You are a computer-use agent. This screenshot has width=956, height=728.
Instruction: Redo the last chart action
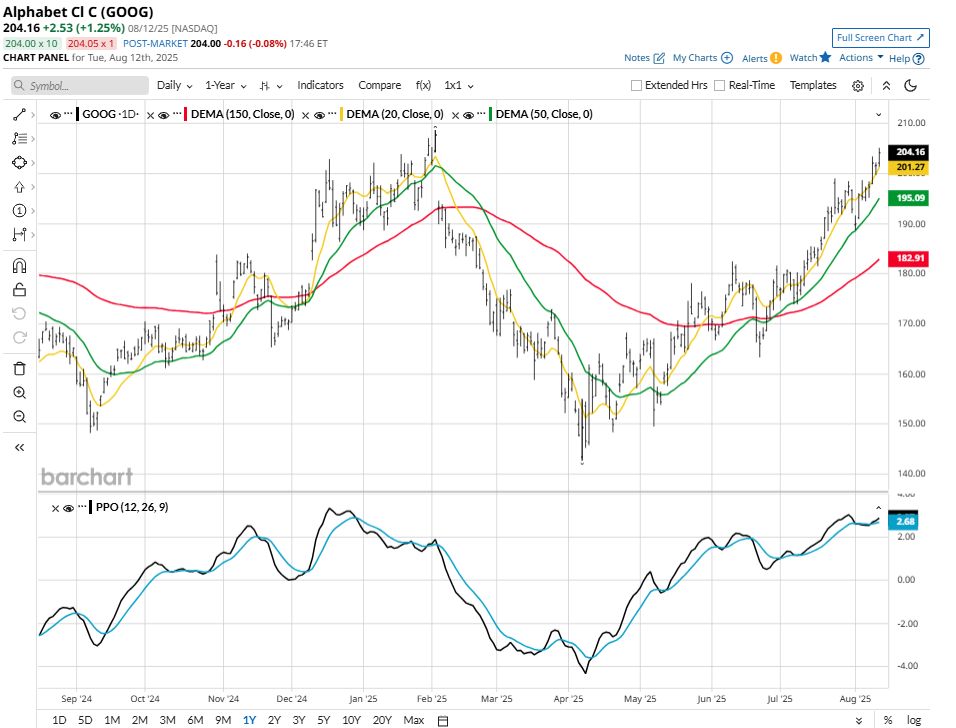20,337
